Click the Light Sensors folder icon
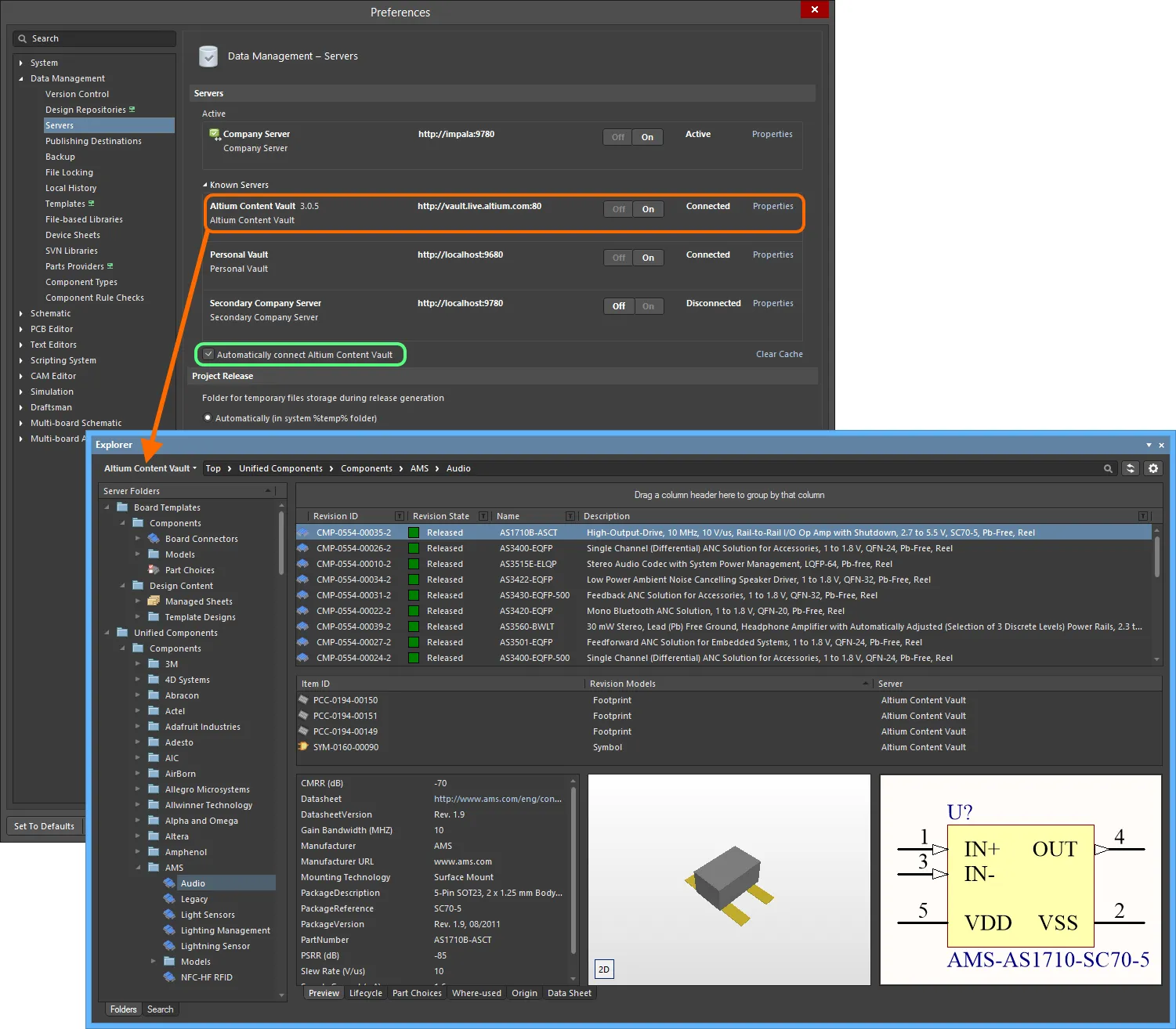The width and height of the screenshot is (1176, 1029). [x=169, y=915]
